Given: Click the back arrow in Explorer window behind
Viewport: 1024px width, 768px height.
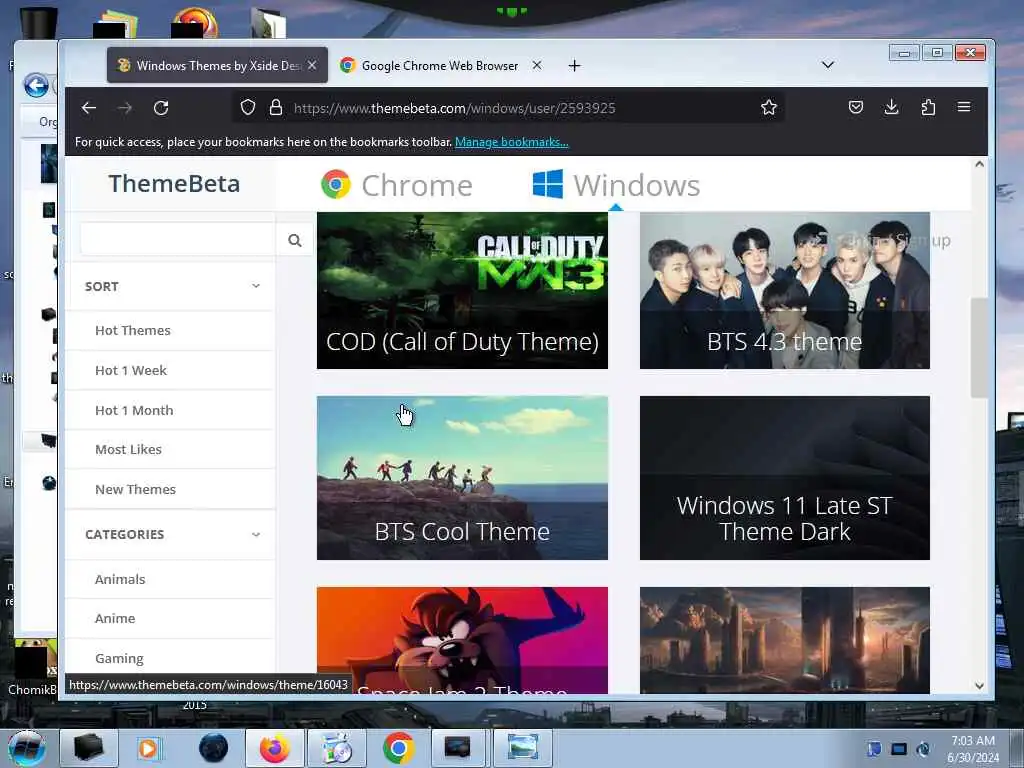Looking at the screenshot, I should point(36,85).
